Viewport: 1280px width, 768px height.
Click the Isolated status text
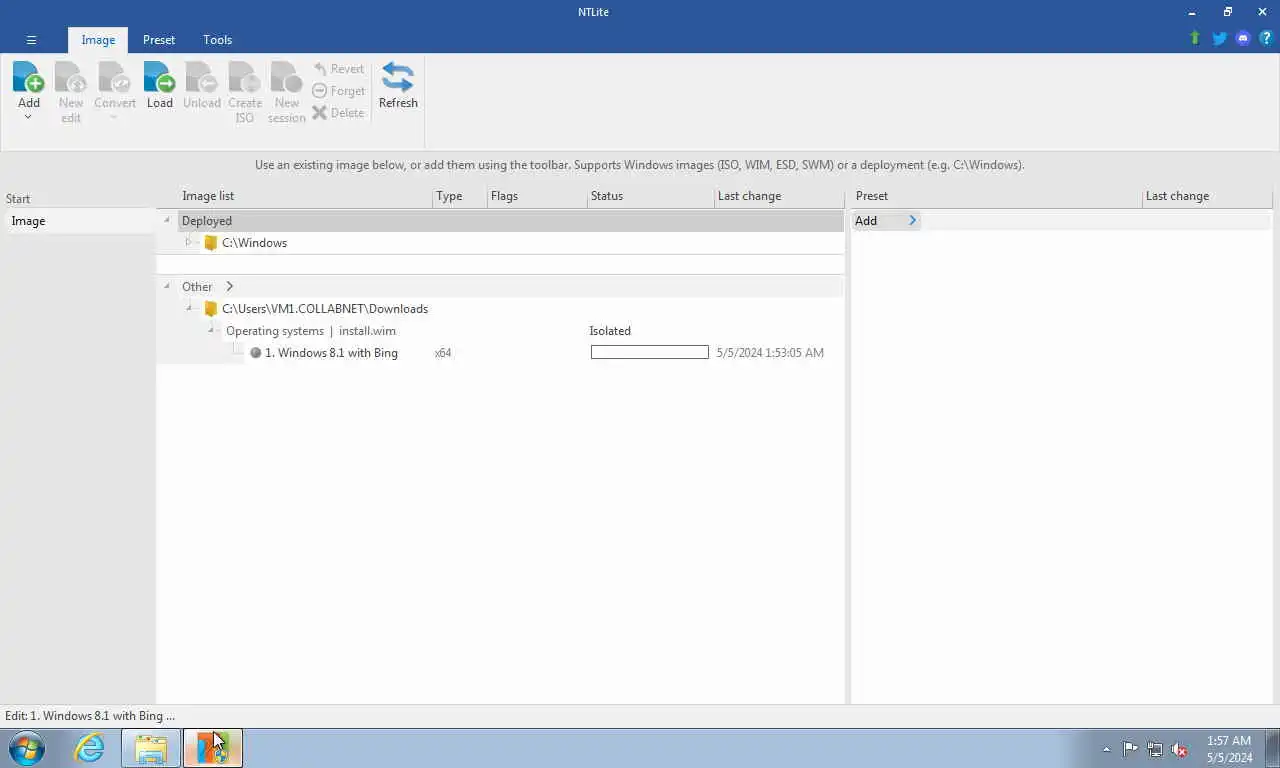click(610, 331)
